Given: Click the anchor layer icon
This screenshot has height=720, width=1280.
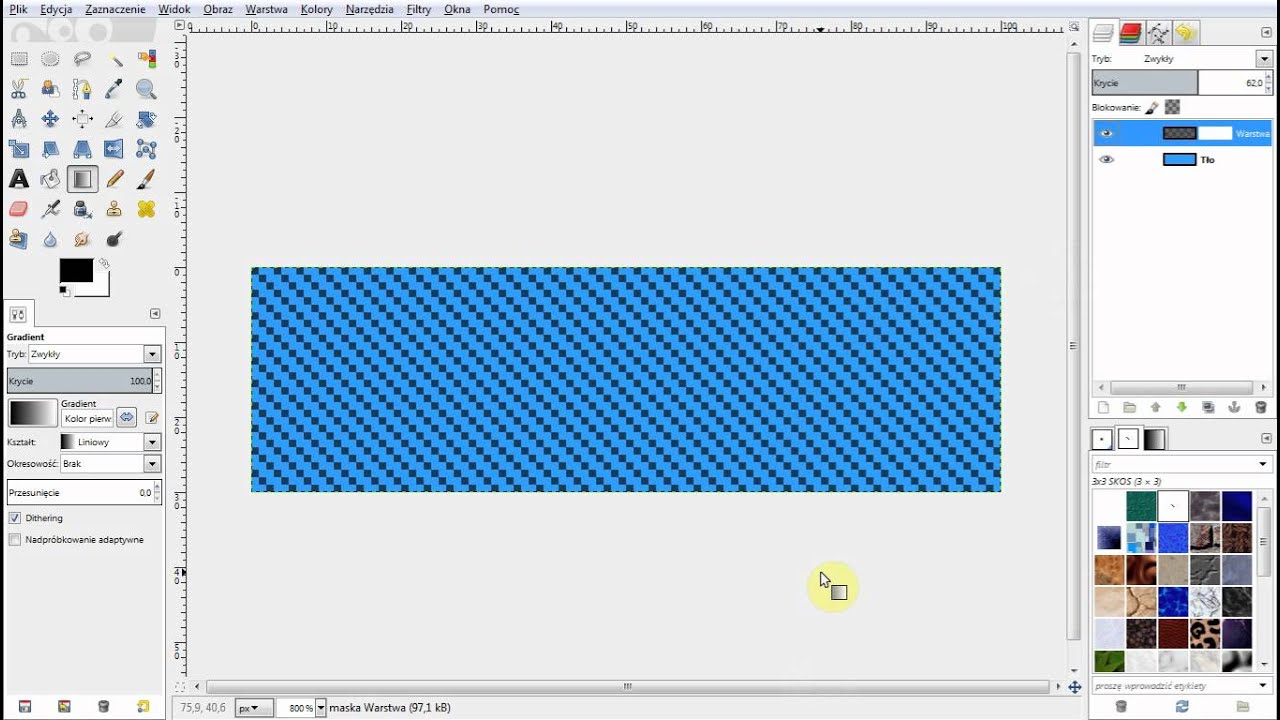Looking at the screenshot, I should coord(1234,407).
